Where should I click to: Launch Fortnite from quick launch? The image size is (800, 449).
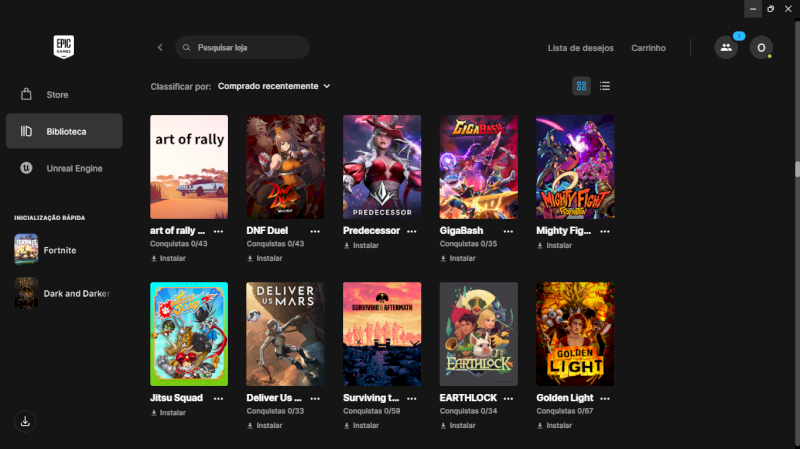pos(64,250)
